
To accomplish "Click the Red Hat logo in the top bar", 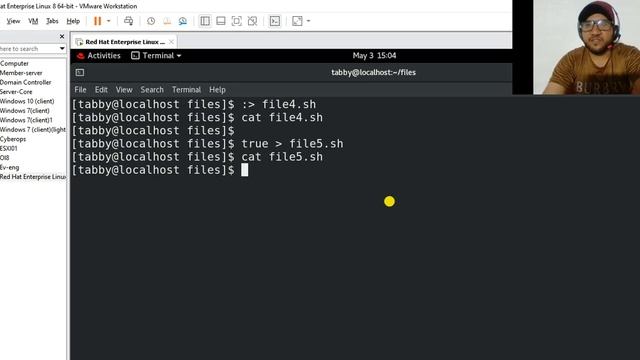I will 80,56.
